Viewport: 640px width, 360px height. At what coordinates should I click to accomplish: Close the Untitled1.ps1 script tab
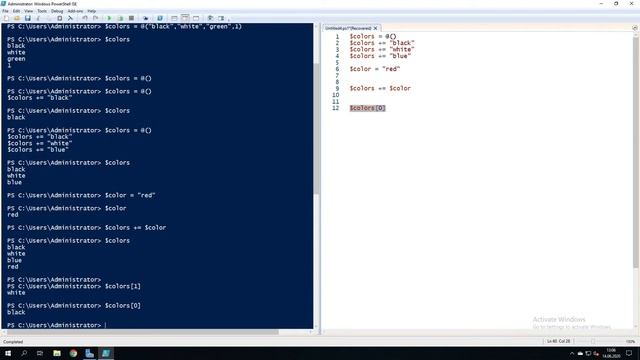coord(376,28)
